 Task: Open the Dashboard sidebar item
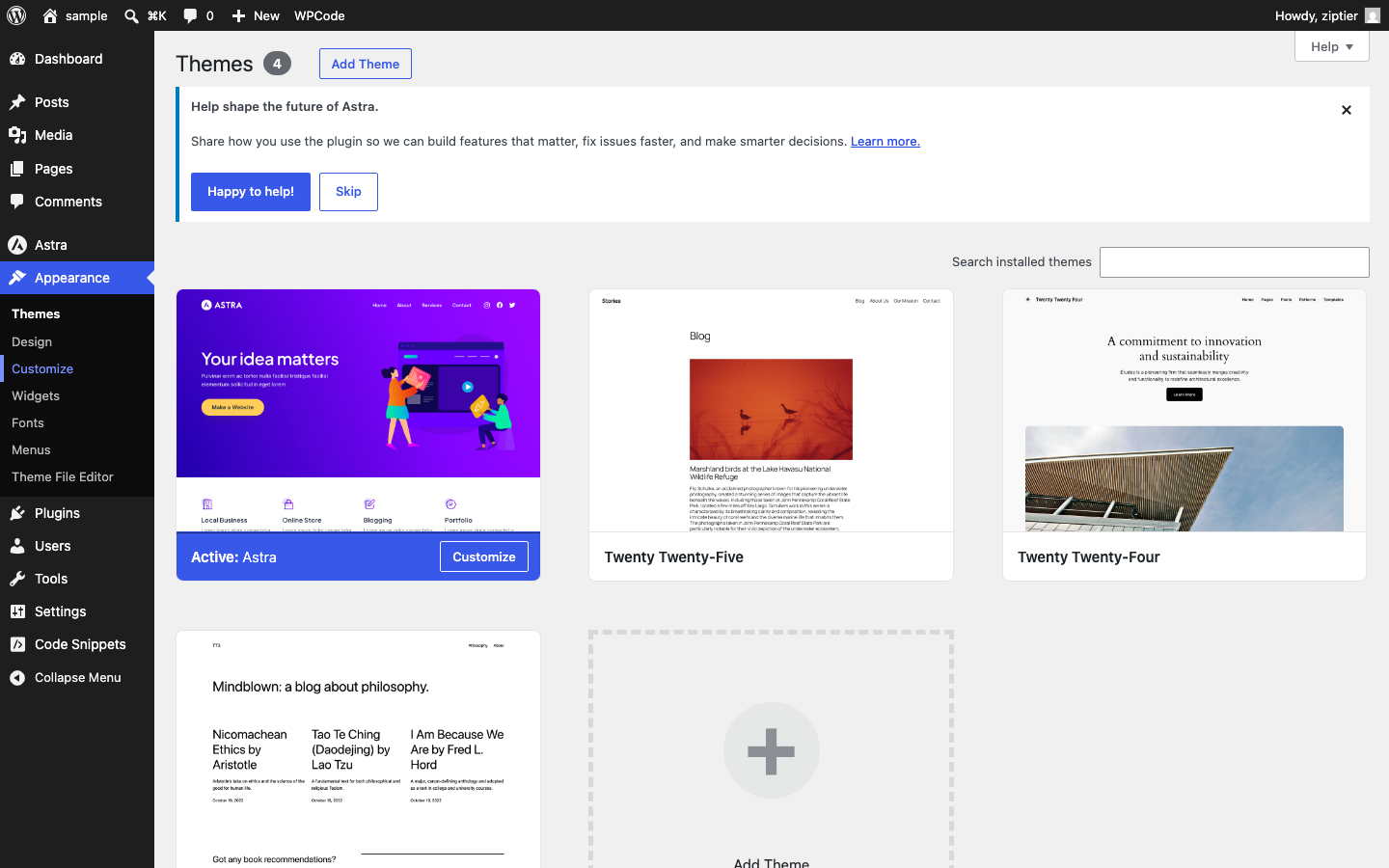coord(77,59)
